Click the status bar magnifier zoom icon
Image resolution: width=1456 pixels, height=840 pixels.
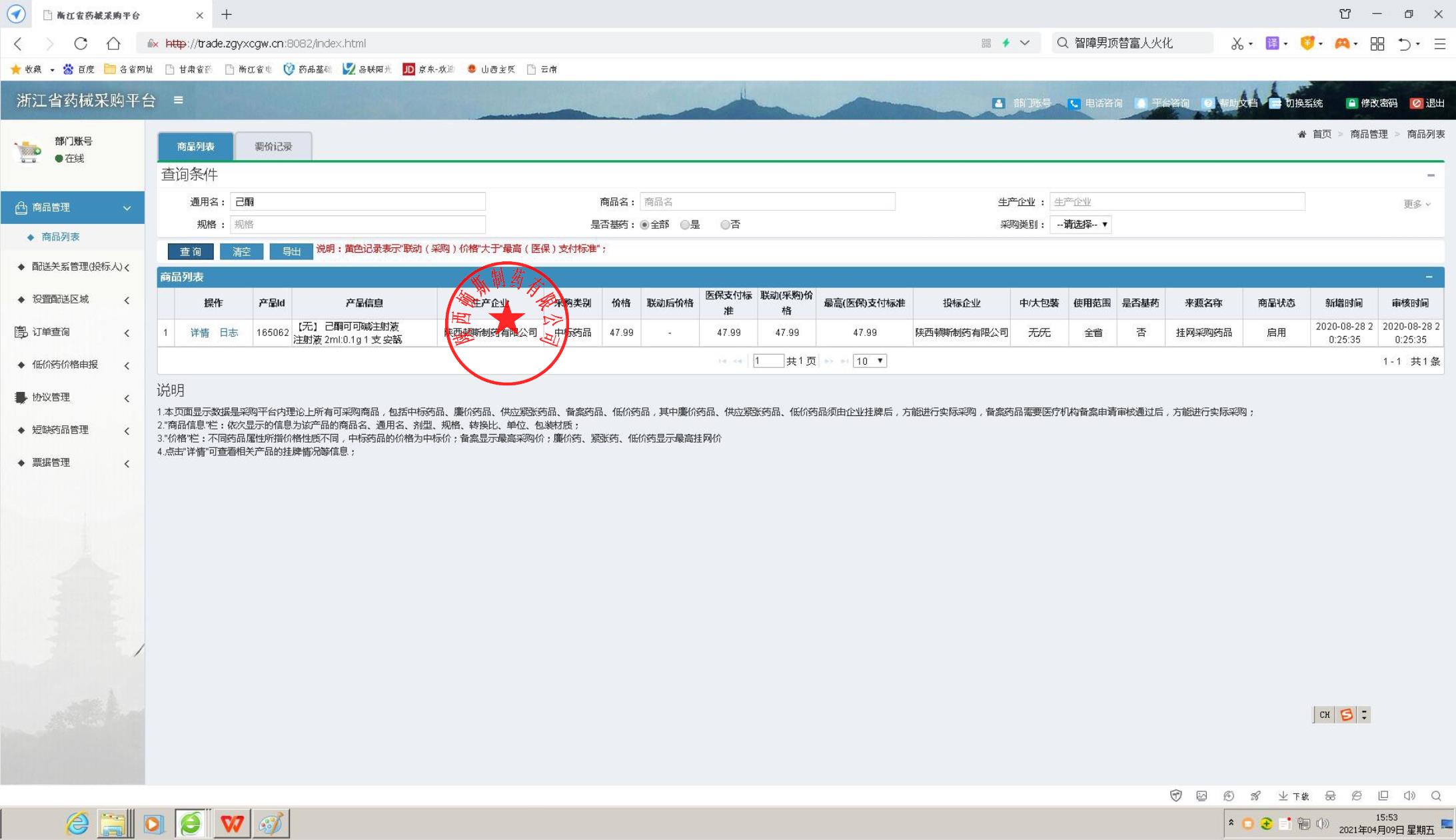[1436, 795]
